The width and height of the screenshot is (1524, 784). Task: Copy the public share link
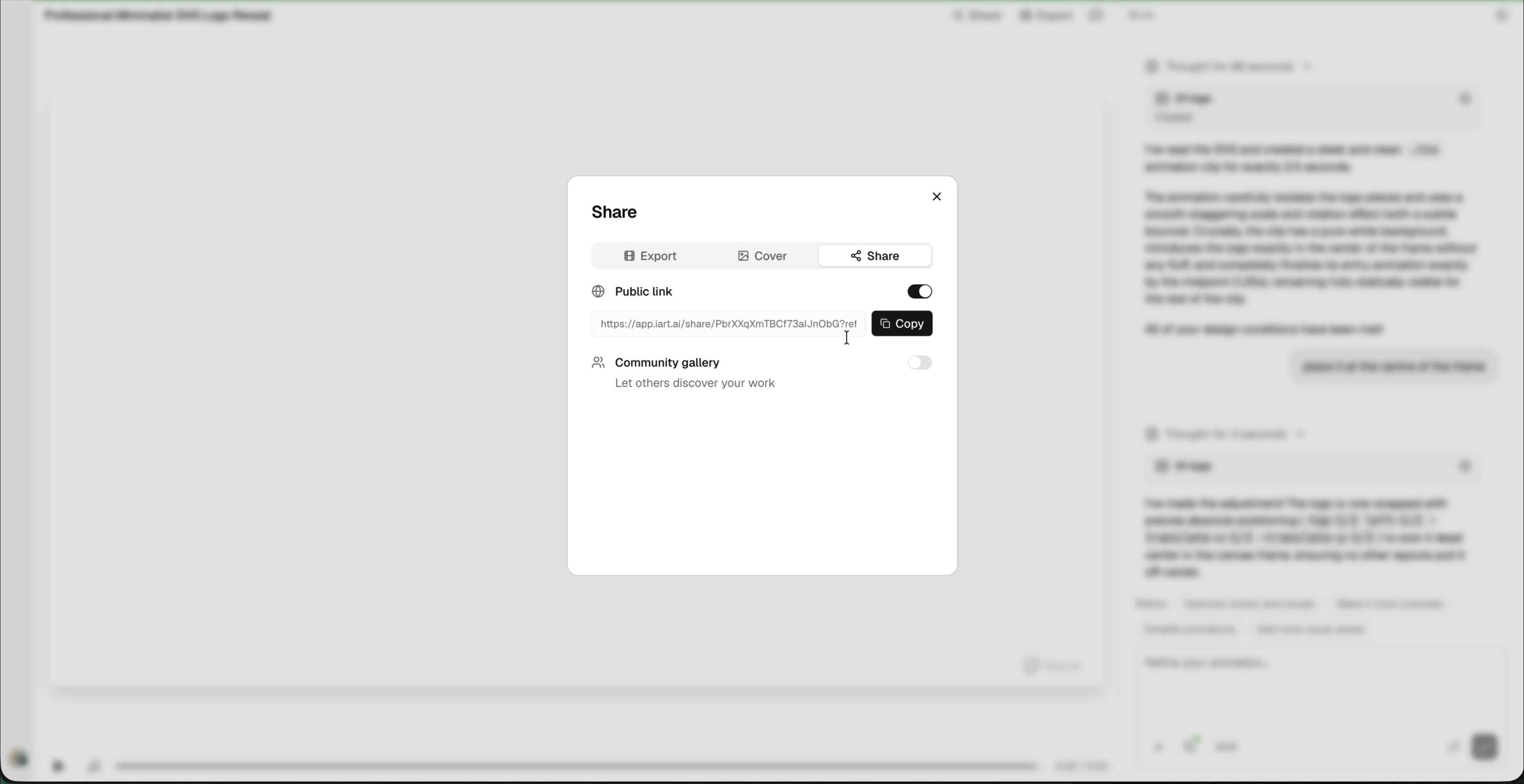902,323
